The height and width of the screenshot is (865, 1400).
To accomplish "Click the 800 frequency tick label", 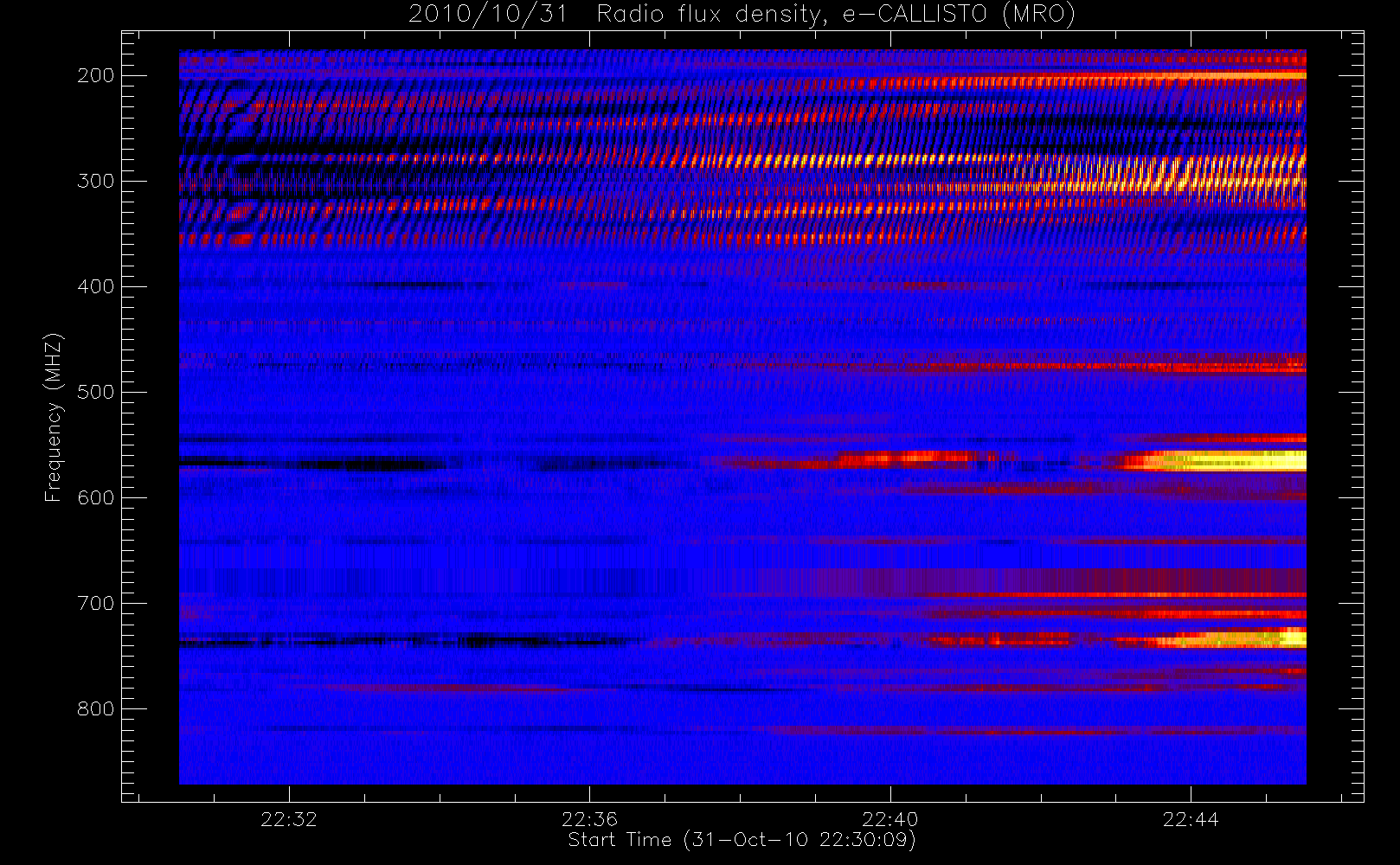I will click(95, 708).
